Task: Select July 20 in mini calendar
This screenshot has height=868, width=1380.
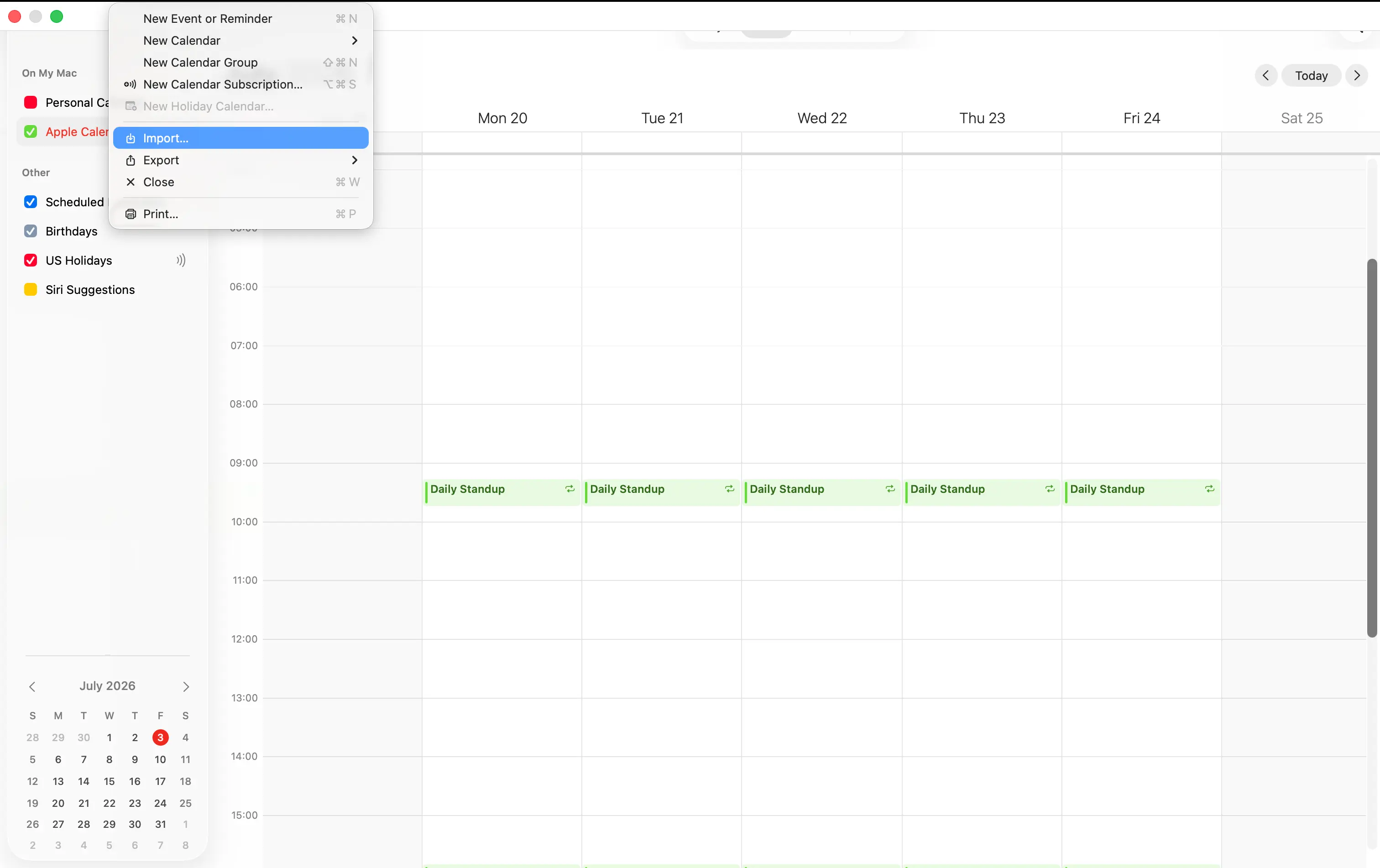Action: point(58,803)
